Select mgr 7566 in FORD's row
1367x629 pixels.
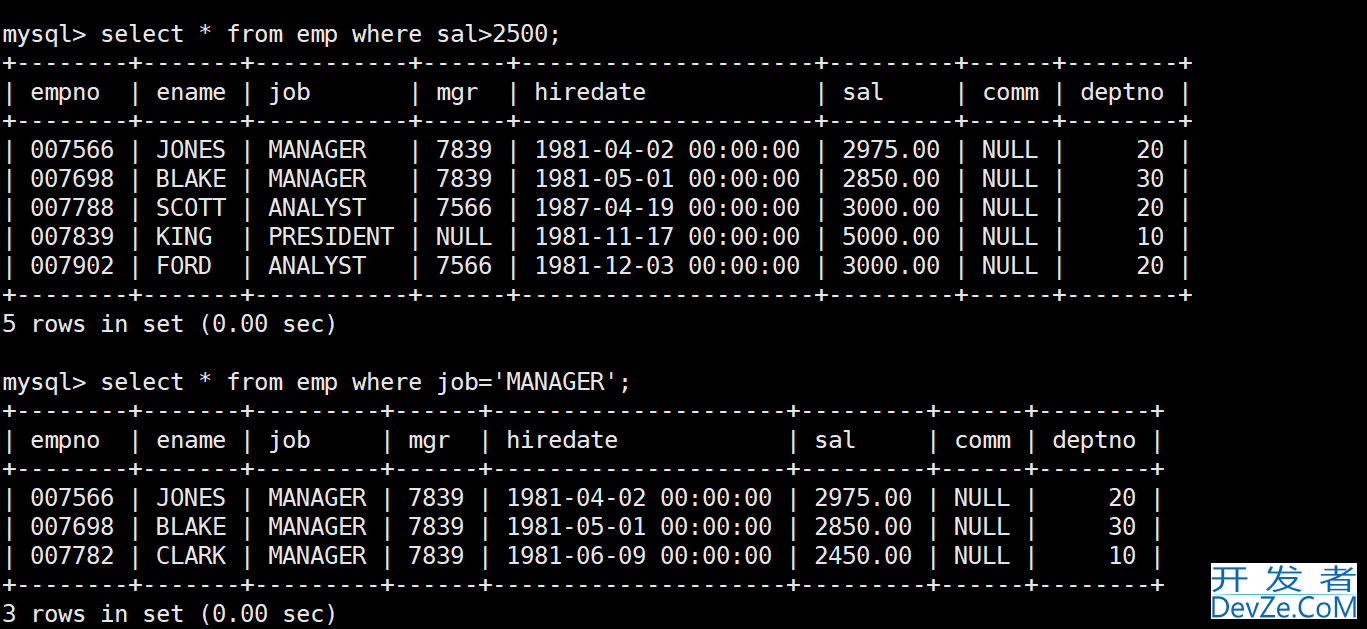464,266
